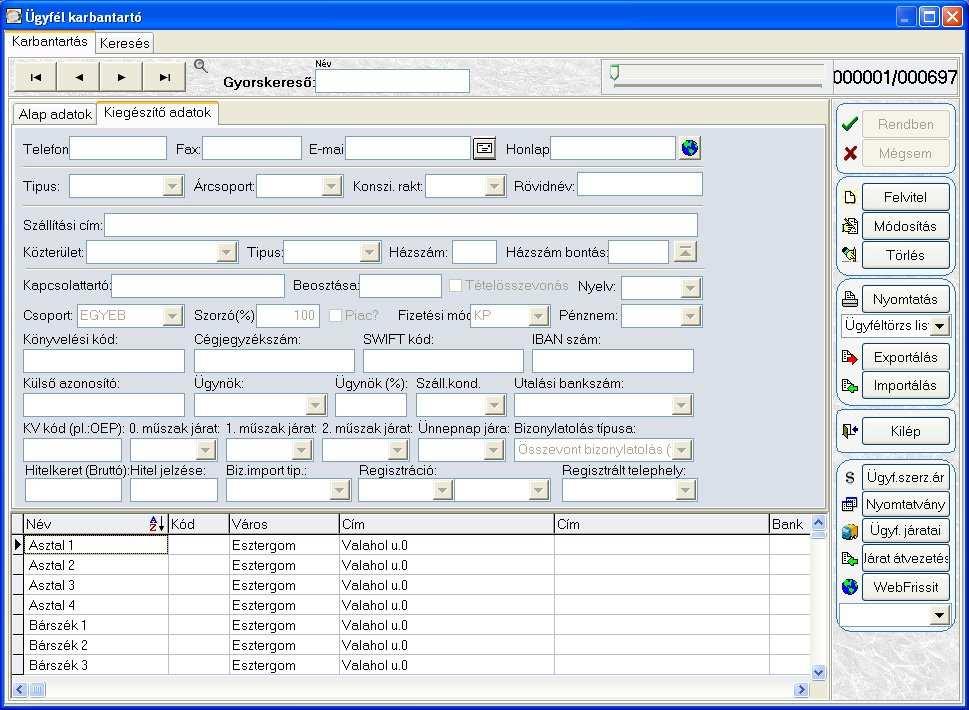This screenshot has height=710, width=969.
Task: Select the Asztal 3 row
Action: pyautogui.click(x=411, y=585)
